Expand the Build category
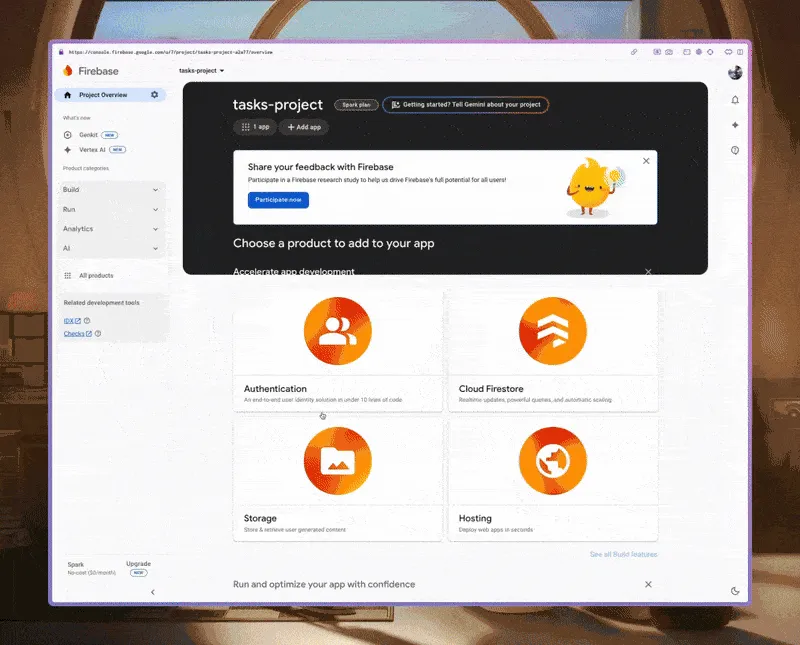The height and width of the screenshot is (645, 800). (x=110, y=190)
